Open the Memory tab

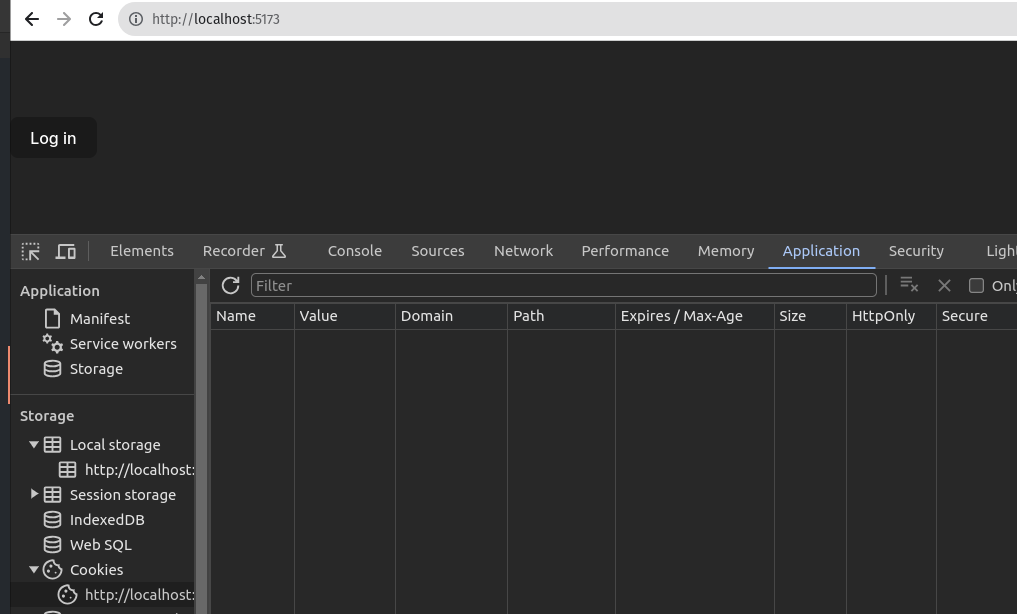click(726, 251)
